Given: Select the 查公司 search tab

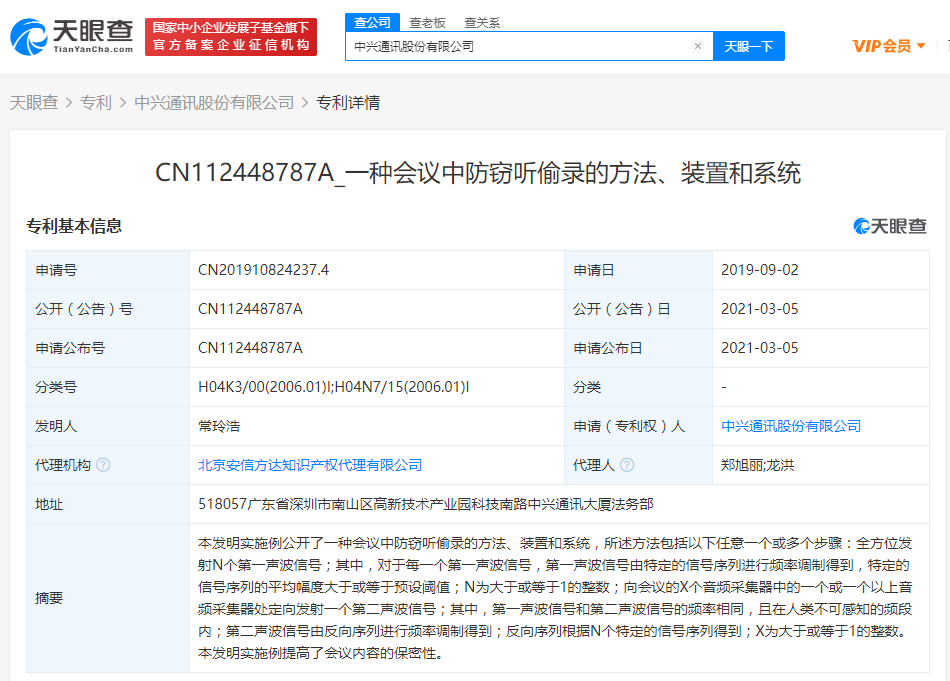Looking at the screenshot, I should click(373, 22).
